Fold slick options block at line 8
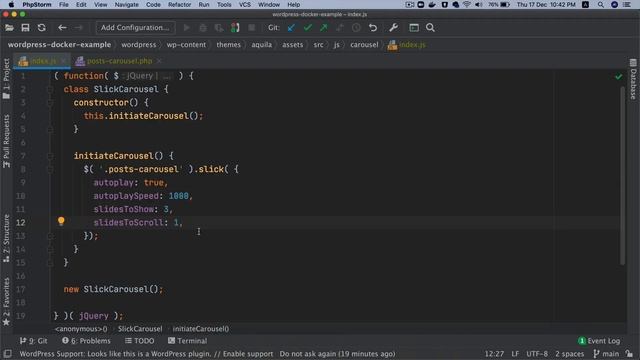Screen dimensions: 640x360 pyautogui.click(x=50, y=169)
